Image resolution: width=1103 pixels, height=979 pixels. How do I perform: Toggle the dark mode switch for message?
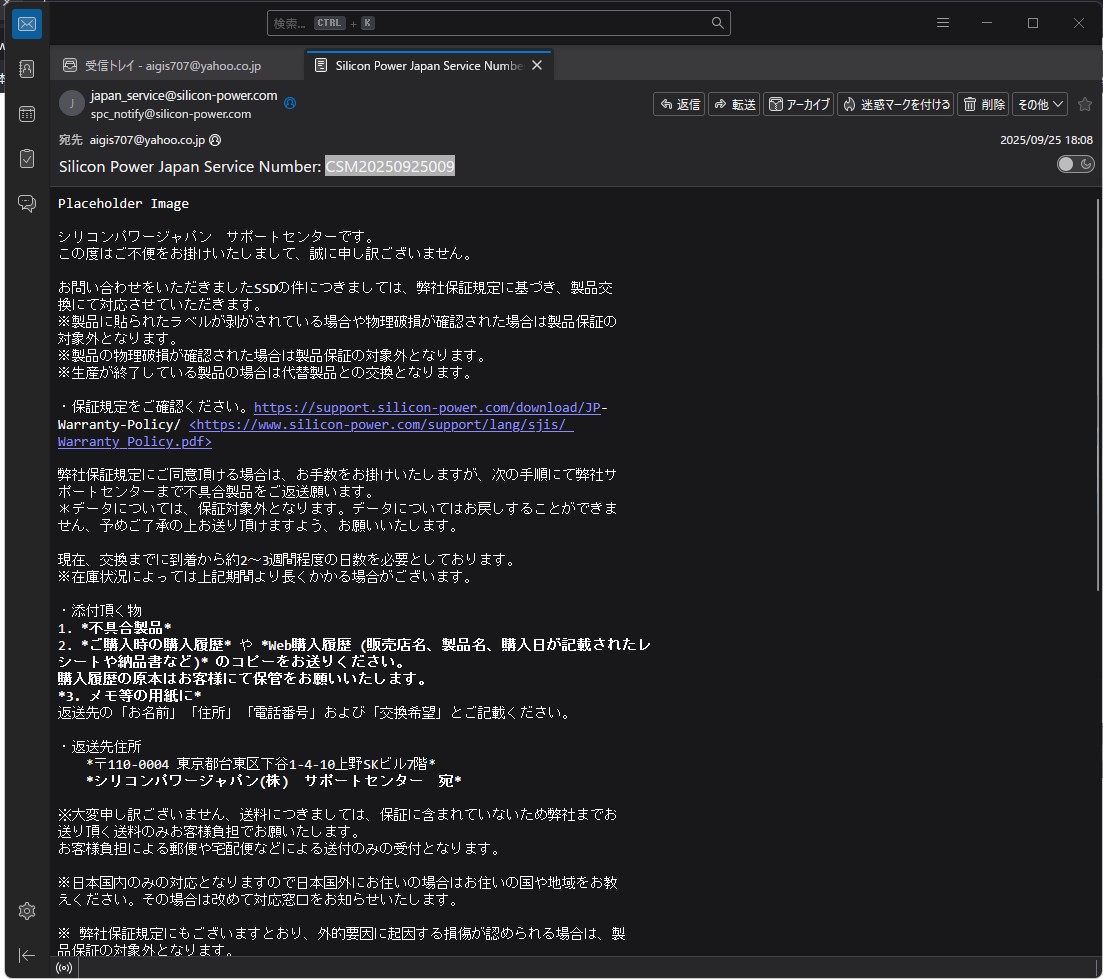[1075, 164]
